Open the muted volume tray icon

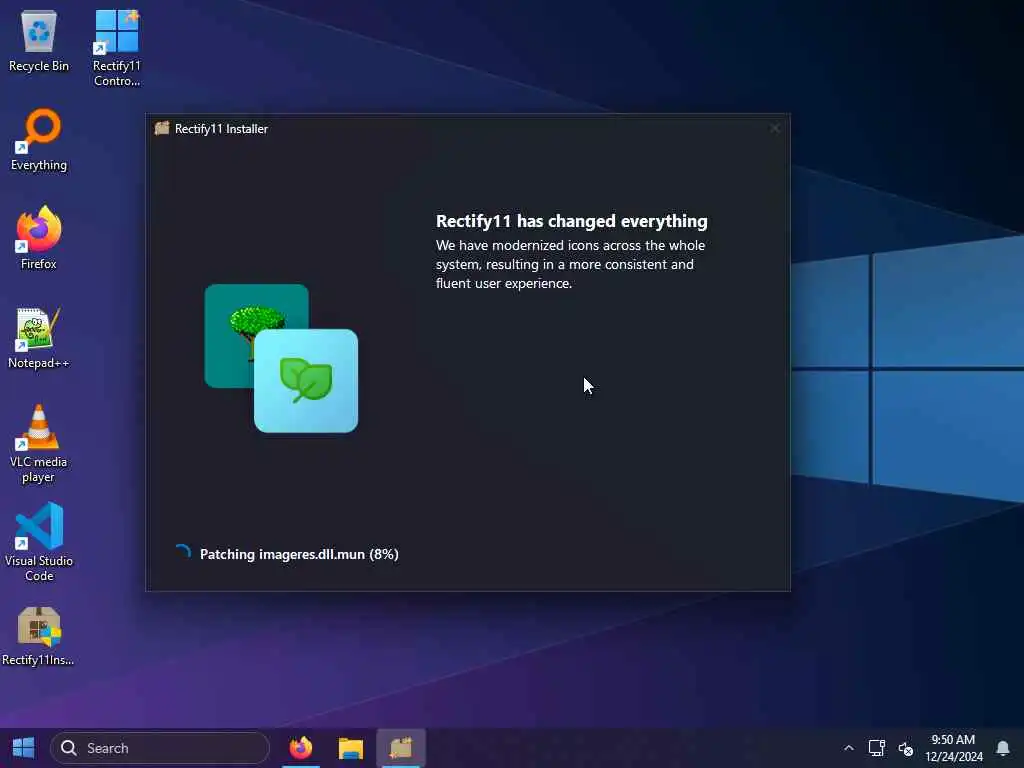pyautogui.click(x=906, y=748)
